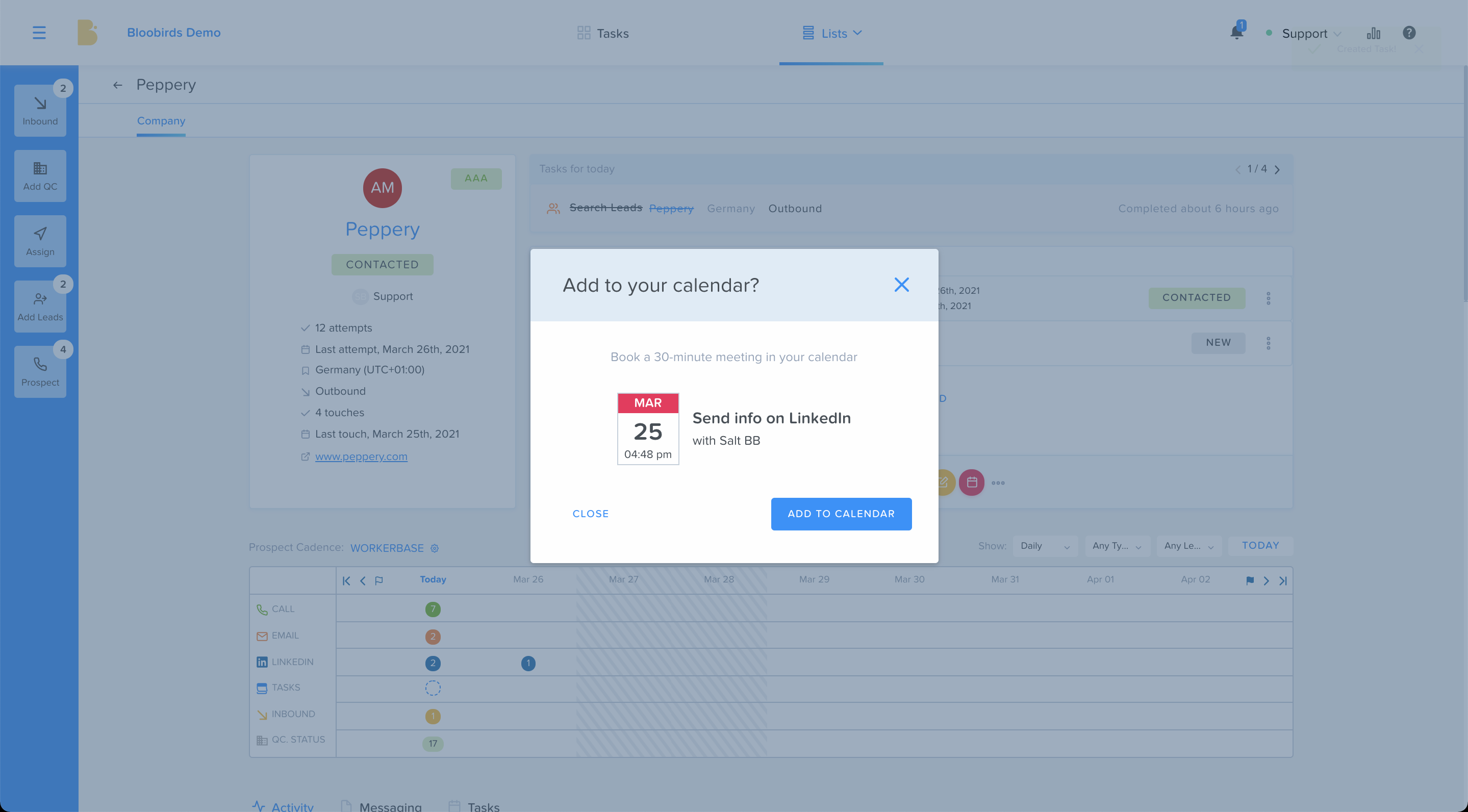This screenshot has height=812, width=1468.
Task: Open the more actions three-dot icon
Action: click(x=997, y=483)
